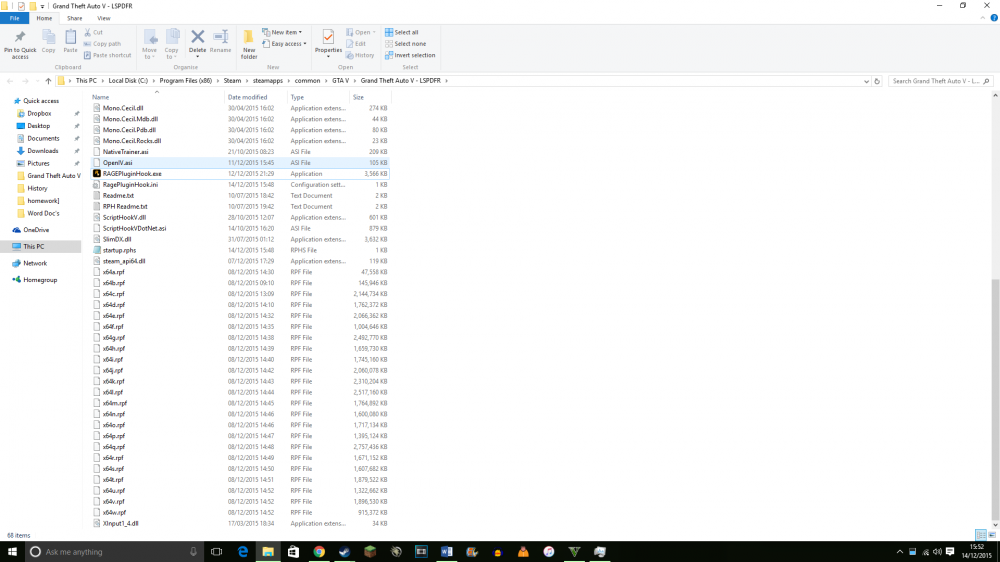Image resolution: width=1000 pixels, height=562 pixels.
Task: Open Google Chrome from the taskbar
Action: coord(319,552)
